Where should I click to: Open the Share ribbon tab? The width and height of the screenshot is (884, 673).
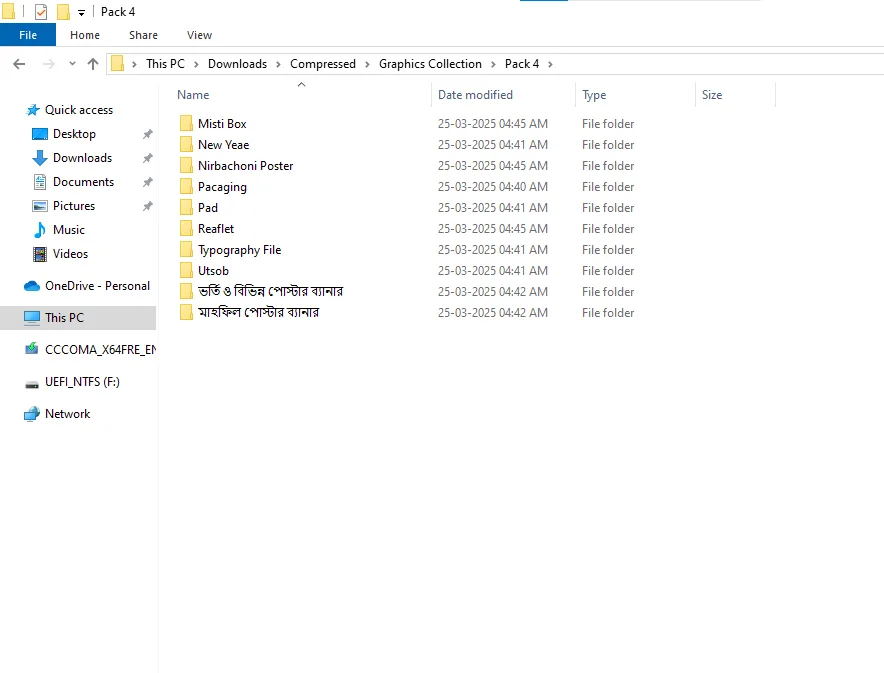click(x=143, y=35)
